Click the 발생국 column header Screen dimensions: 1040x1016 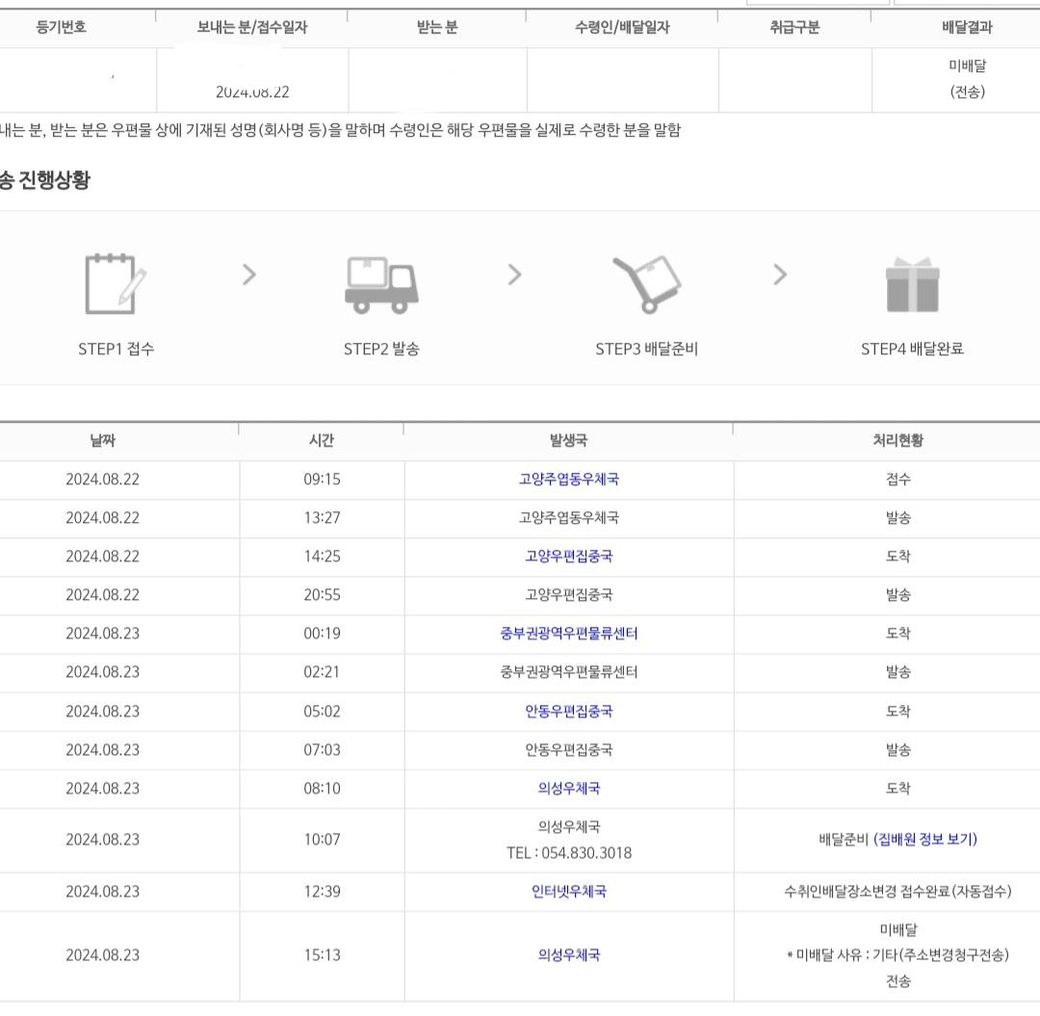tap(568, 441)
